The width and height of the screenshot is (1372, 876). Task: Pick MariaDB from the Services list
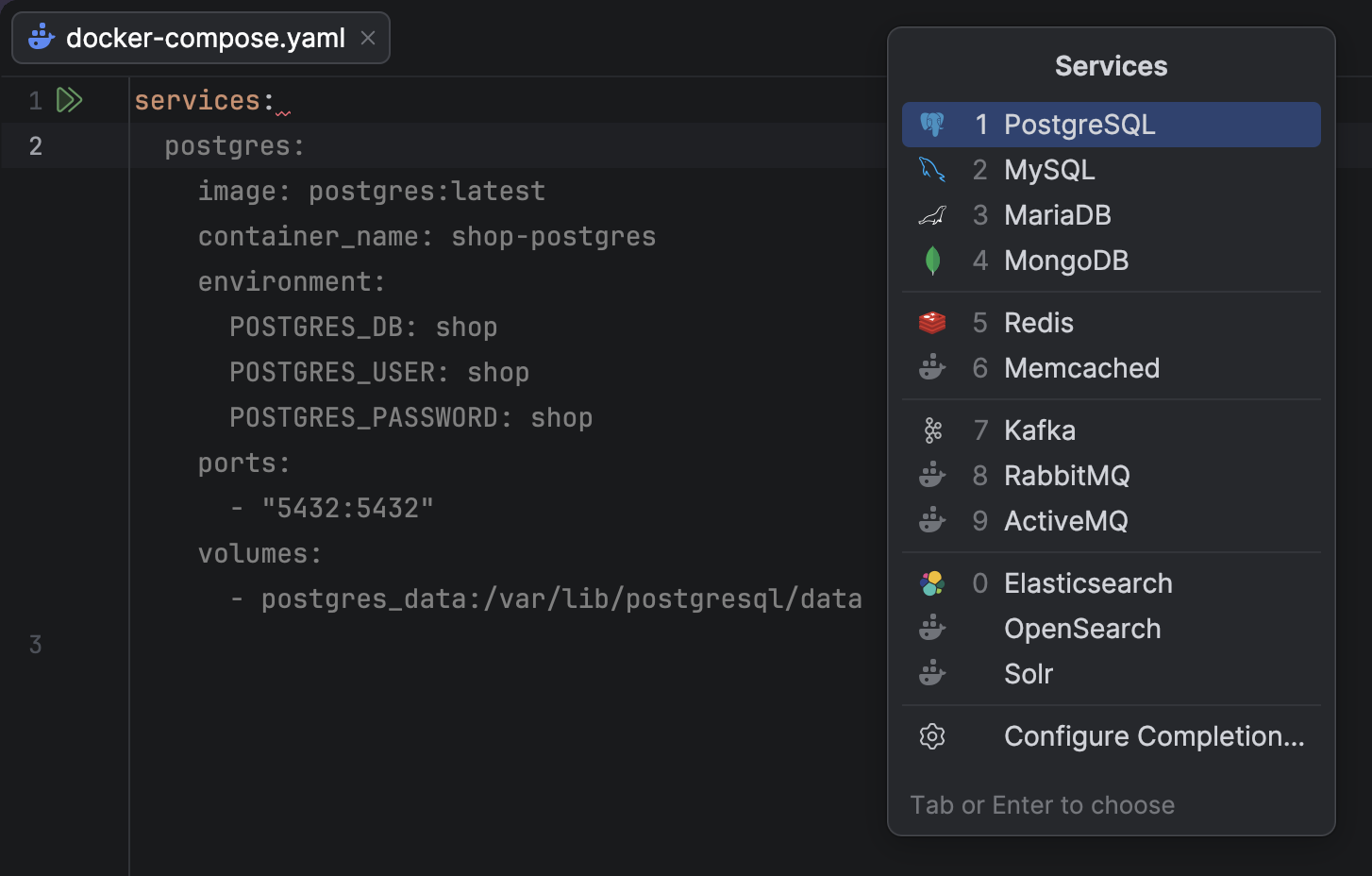pyautogui.click(x=1112, y=215)
